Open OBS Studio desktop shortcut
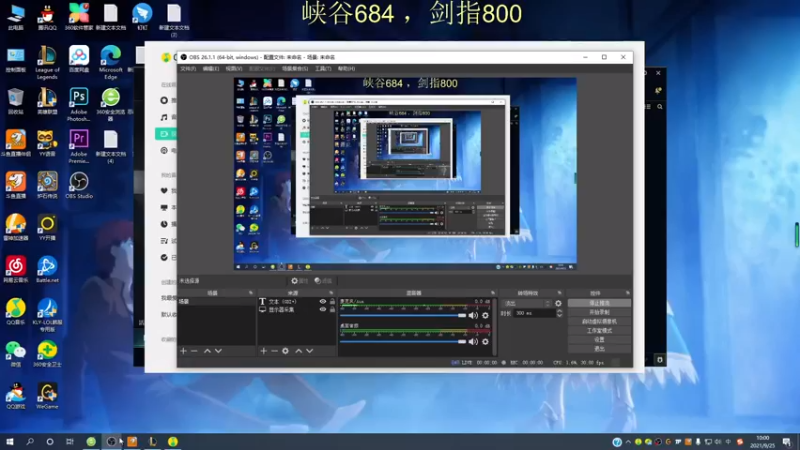Screen dimensions: 800x450 point(79,185)
